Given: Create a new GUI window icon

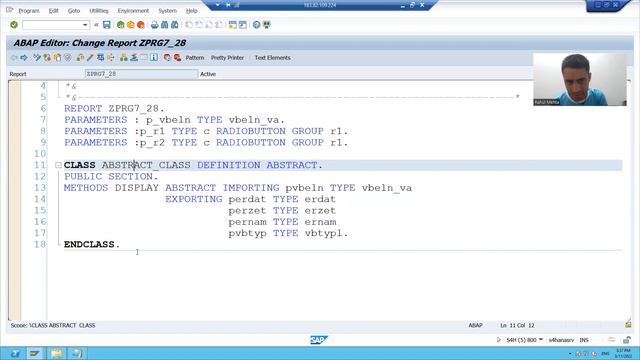Looking at the screenshot, I should click(x=233, y=25).
